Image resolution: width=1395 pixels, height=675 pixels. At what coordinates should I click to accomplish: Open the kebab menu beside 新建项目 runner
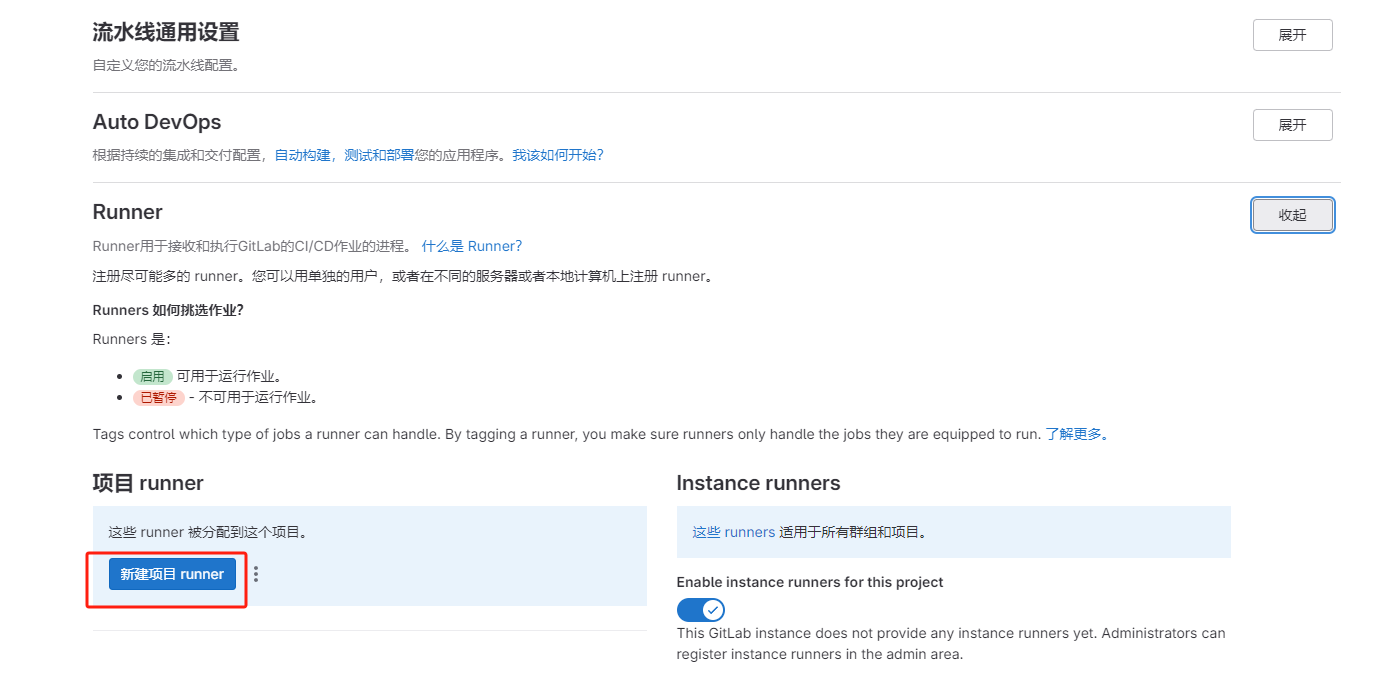(258, 573)
